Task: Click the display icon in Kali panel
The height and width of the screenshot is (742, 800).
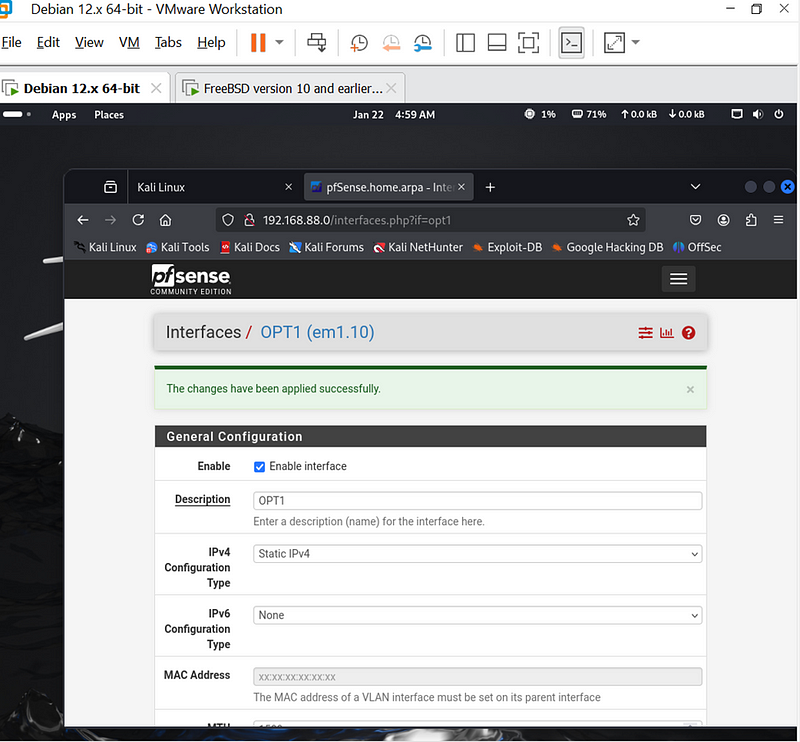Action: click(737, 114)
